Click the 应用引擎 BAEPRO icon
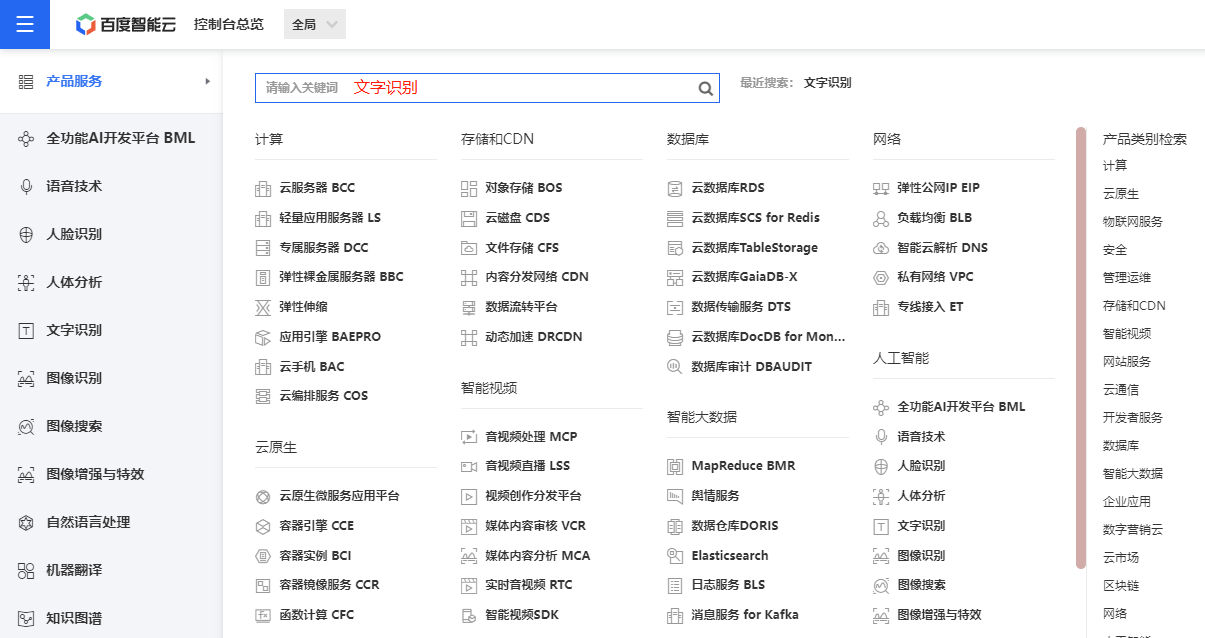The width and height of the screenshot is (1205, 638). 263,337
